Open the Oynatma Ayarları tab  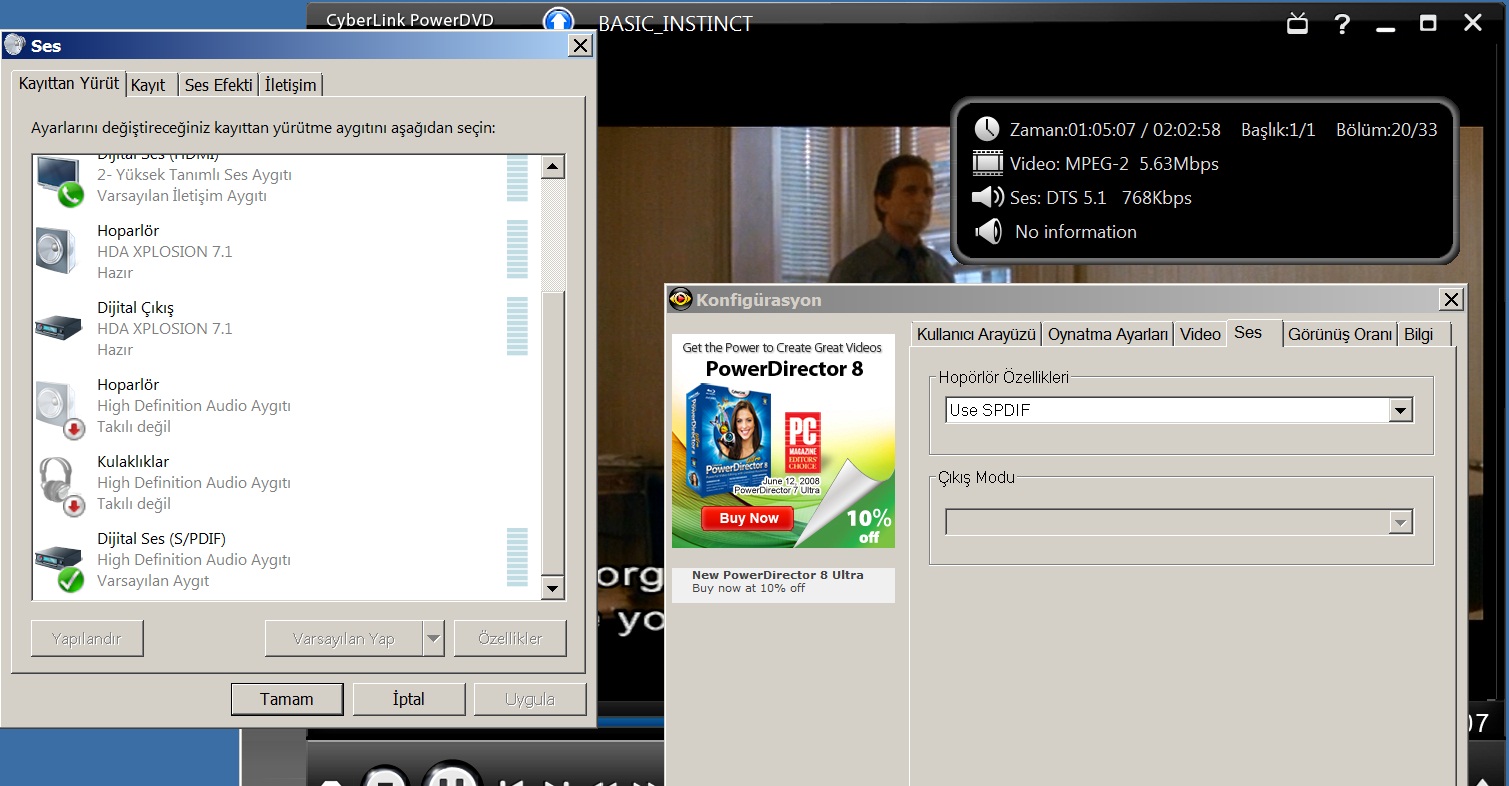[1107, 334]
